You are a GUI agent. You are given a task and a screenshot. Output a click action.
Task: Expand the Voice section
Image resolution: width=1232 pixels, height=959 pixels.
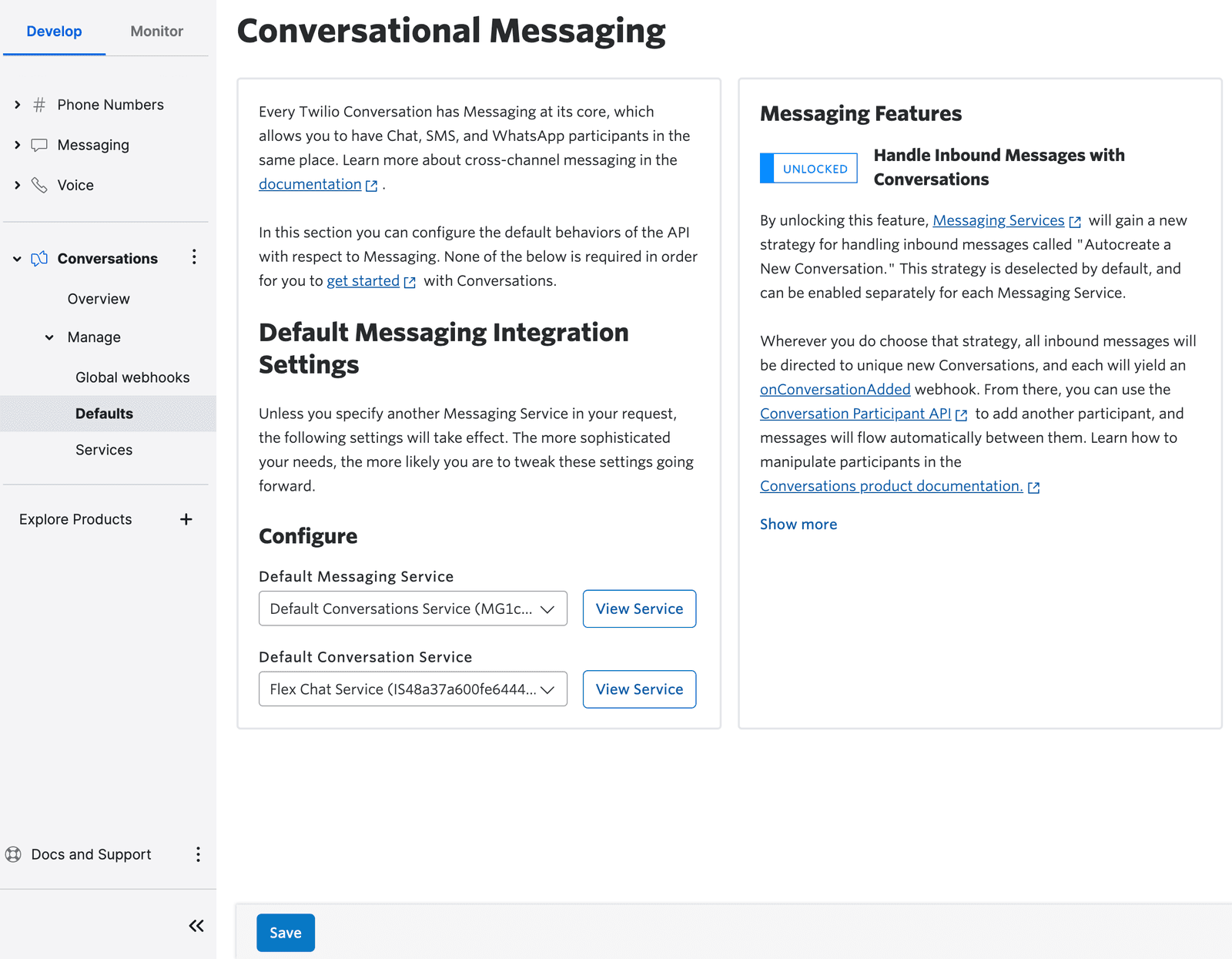pos(17,185)
